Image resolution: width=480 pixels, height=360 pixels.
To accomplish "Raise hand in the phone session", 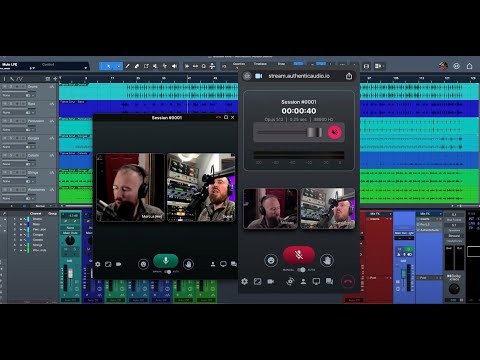I will tap(327, 260).
